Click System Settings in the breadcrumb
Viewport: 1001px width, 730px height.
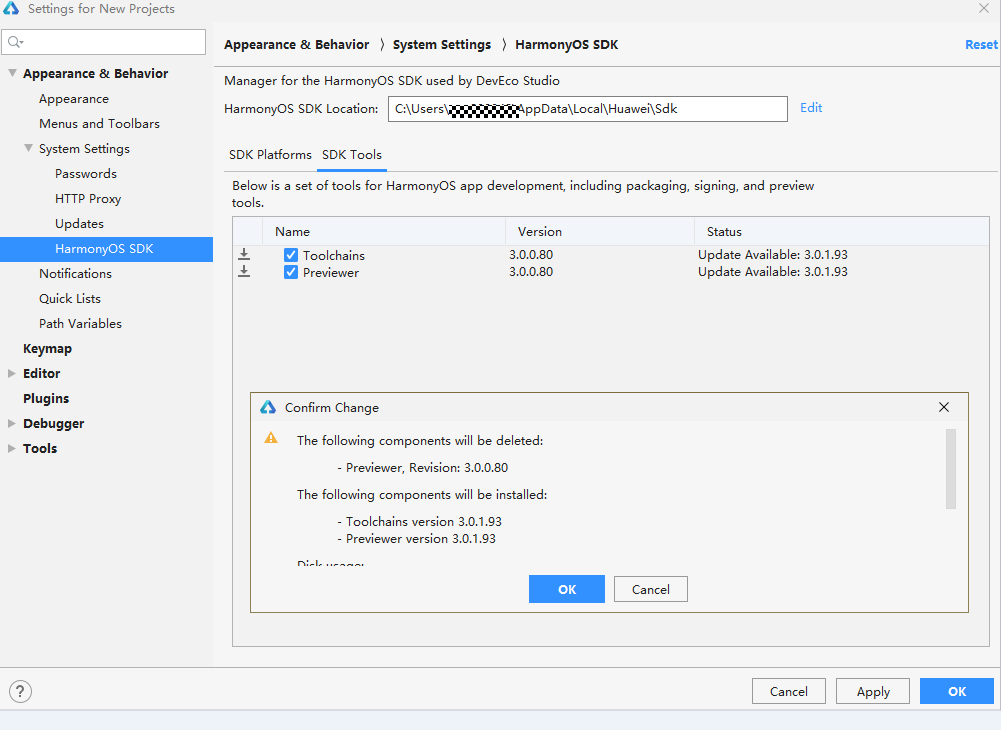[x=442, y=45]
